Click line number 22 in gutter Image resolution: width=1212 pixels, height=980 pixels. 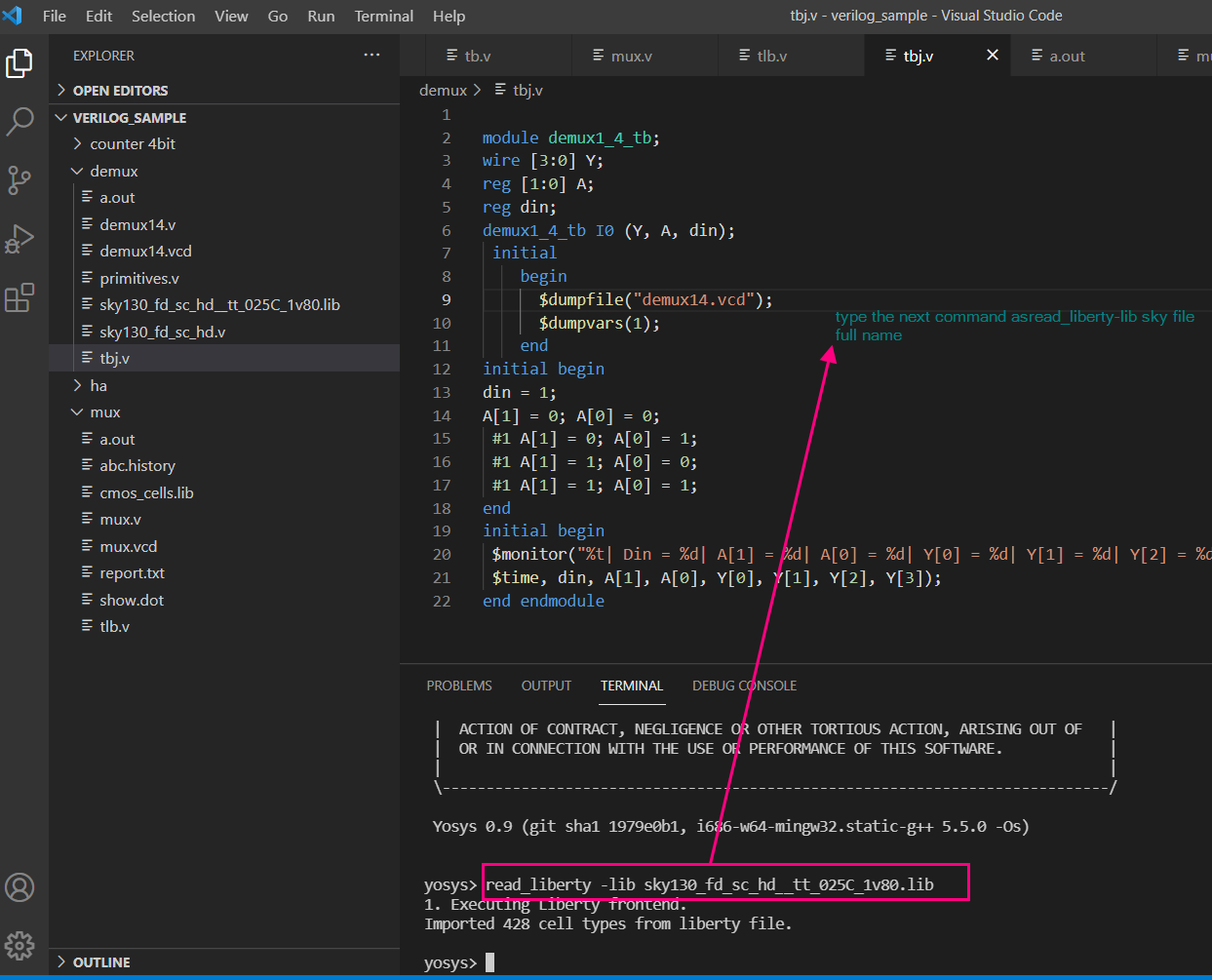(x=442, y=601)
